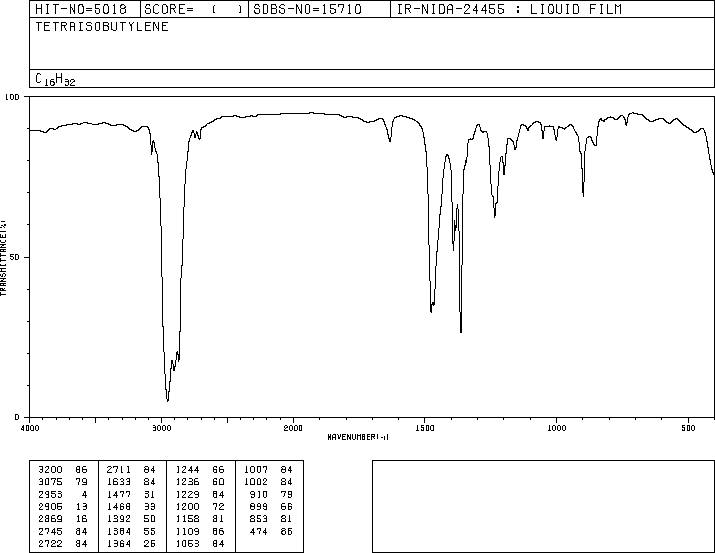Select peak table entry 1633
The width and height of the screenshot is (715, 553).
[119, 482]
